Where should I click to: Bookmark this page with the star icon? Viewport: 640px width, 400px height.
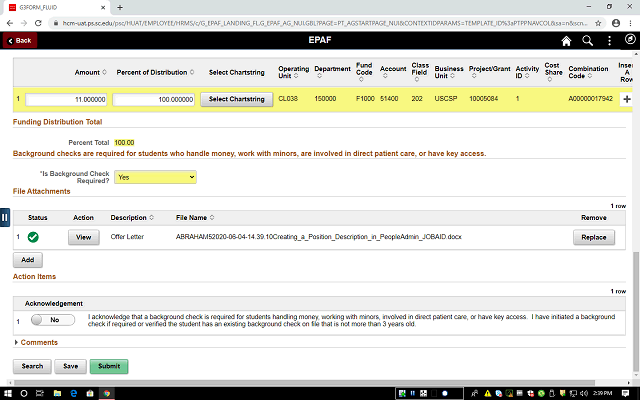click(598, 23)
